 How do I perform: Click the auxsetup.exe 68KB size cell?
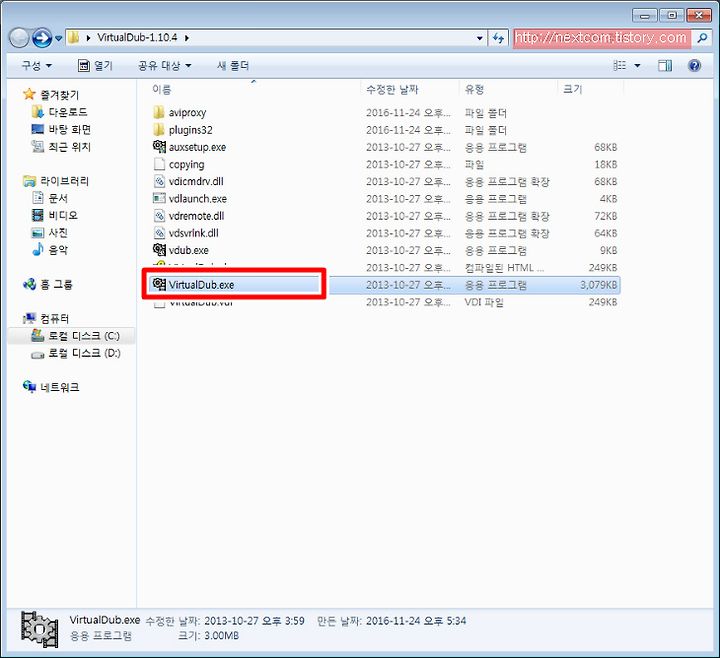click(605, 147)
